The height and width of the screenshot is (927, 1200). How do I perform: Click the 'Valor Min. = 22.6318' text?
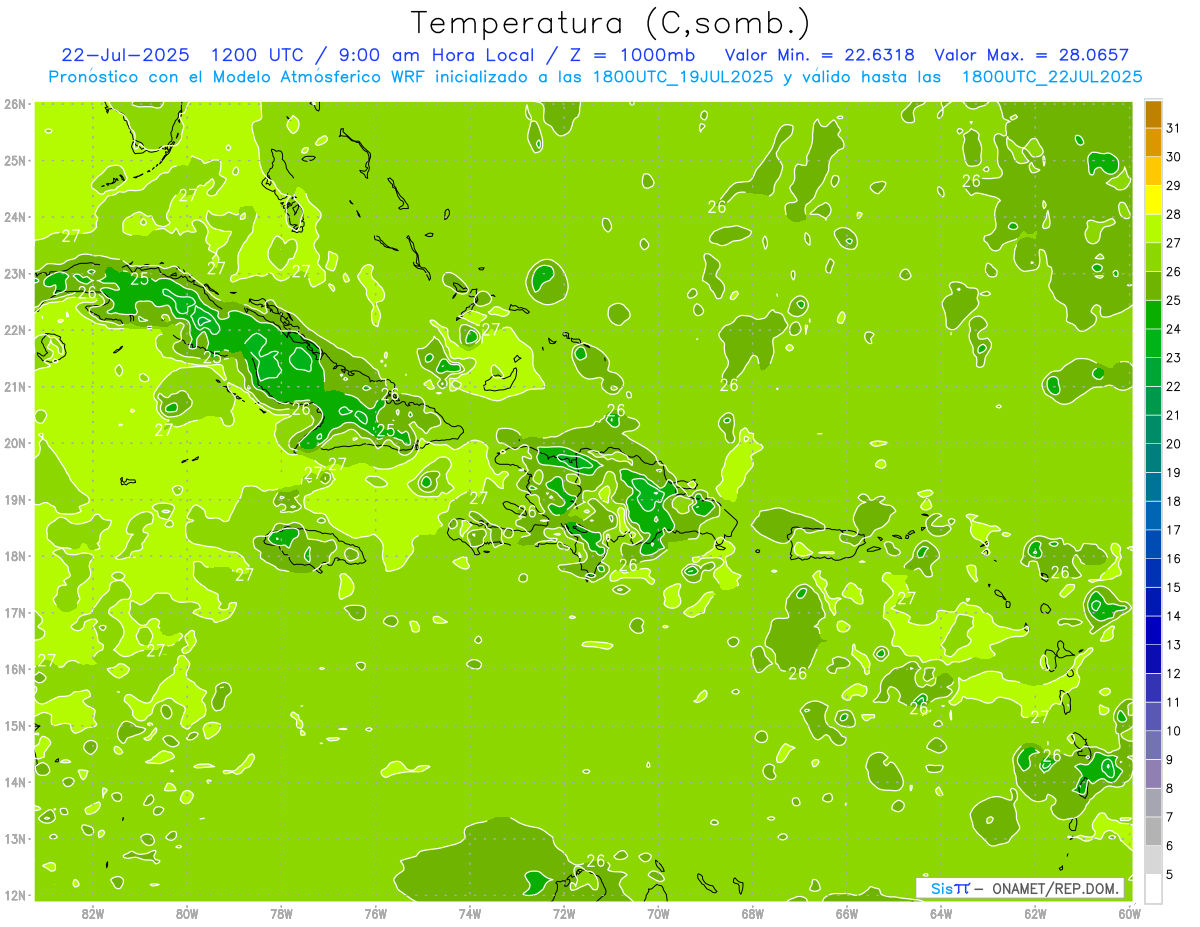pos(818,55)
